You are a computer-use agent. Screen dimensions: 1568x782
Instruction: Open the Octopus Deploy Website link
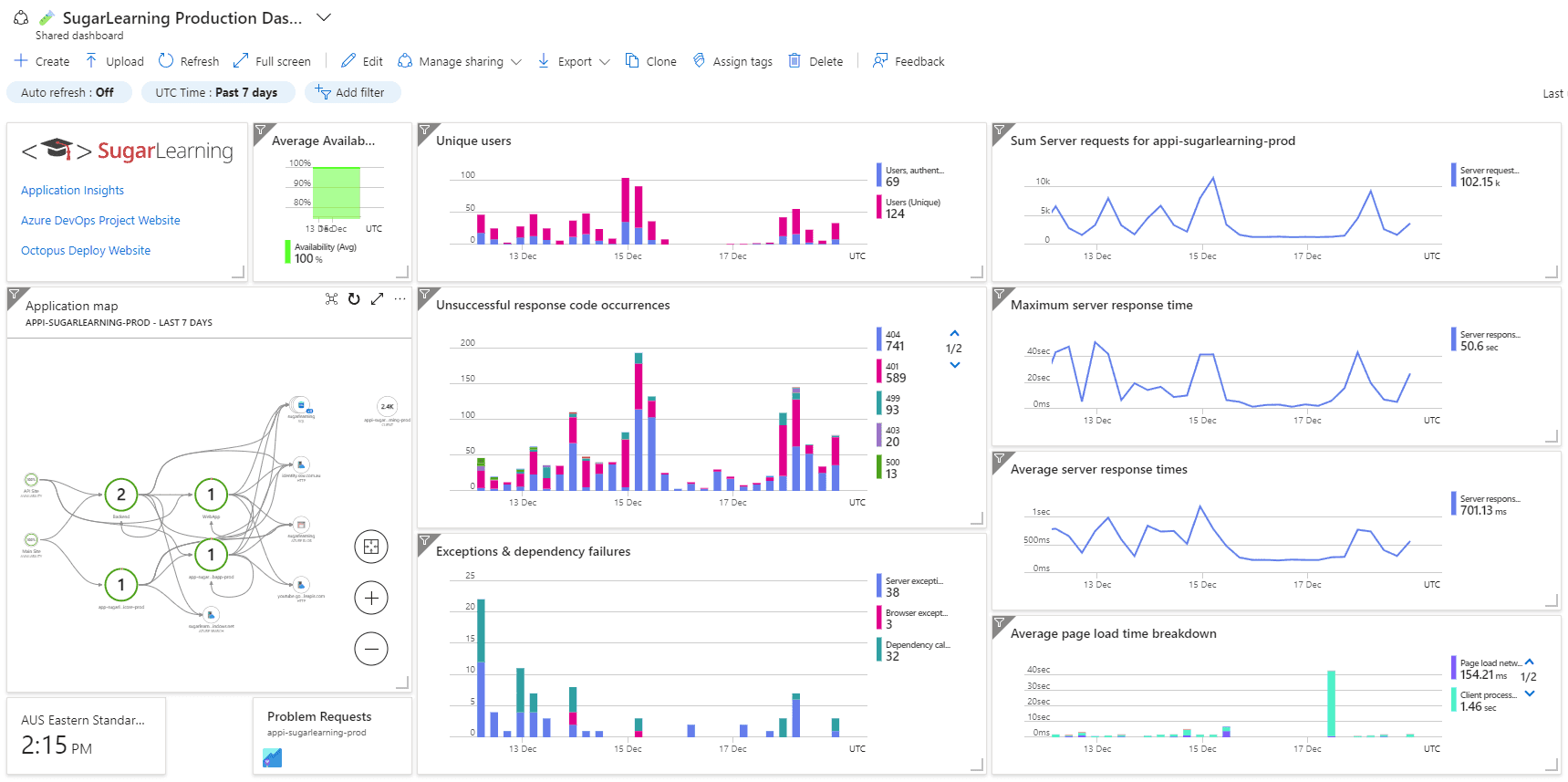pos(86,250)
